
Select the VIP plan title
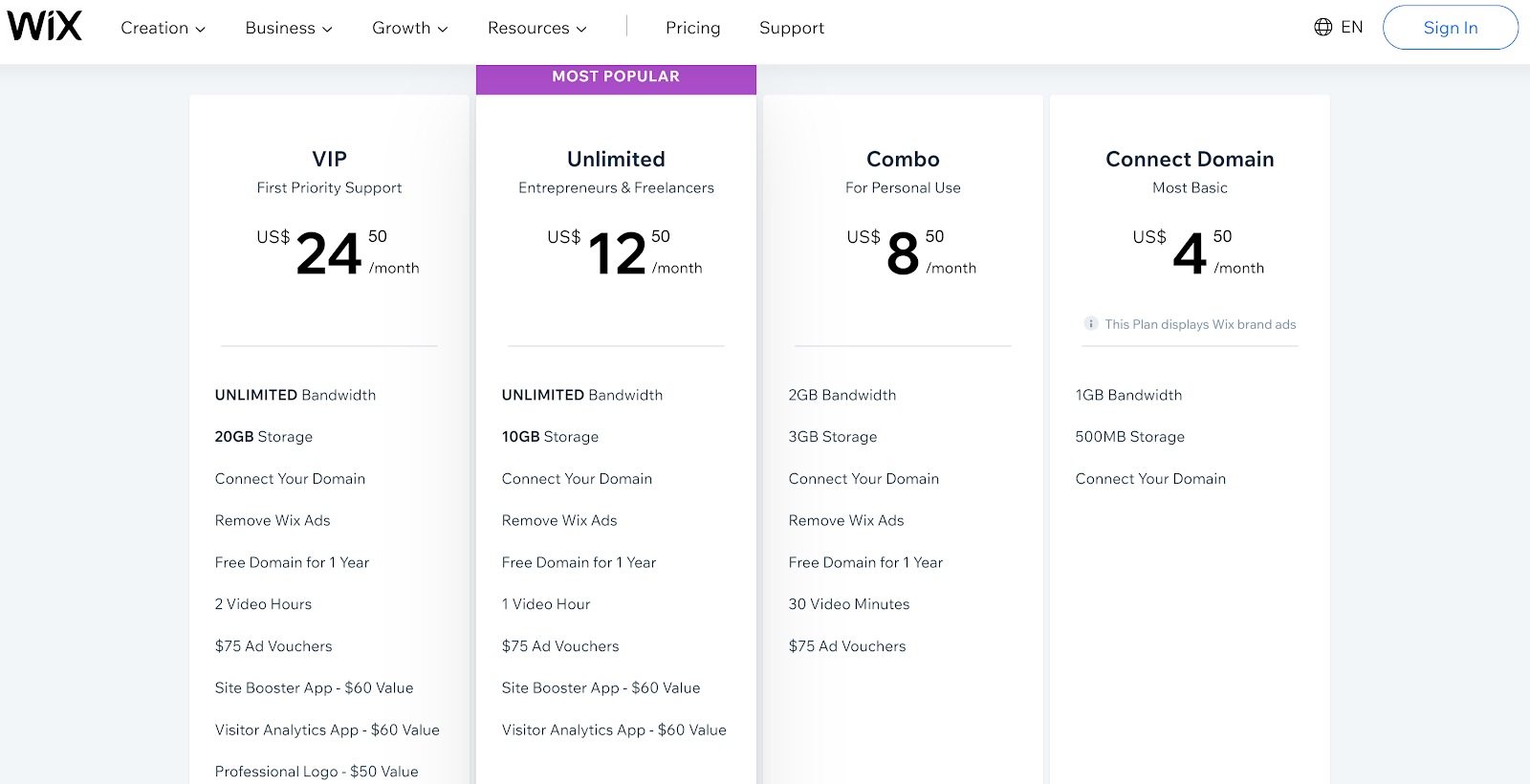tap(329, 159)
